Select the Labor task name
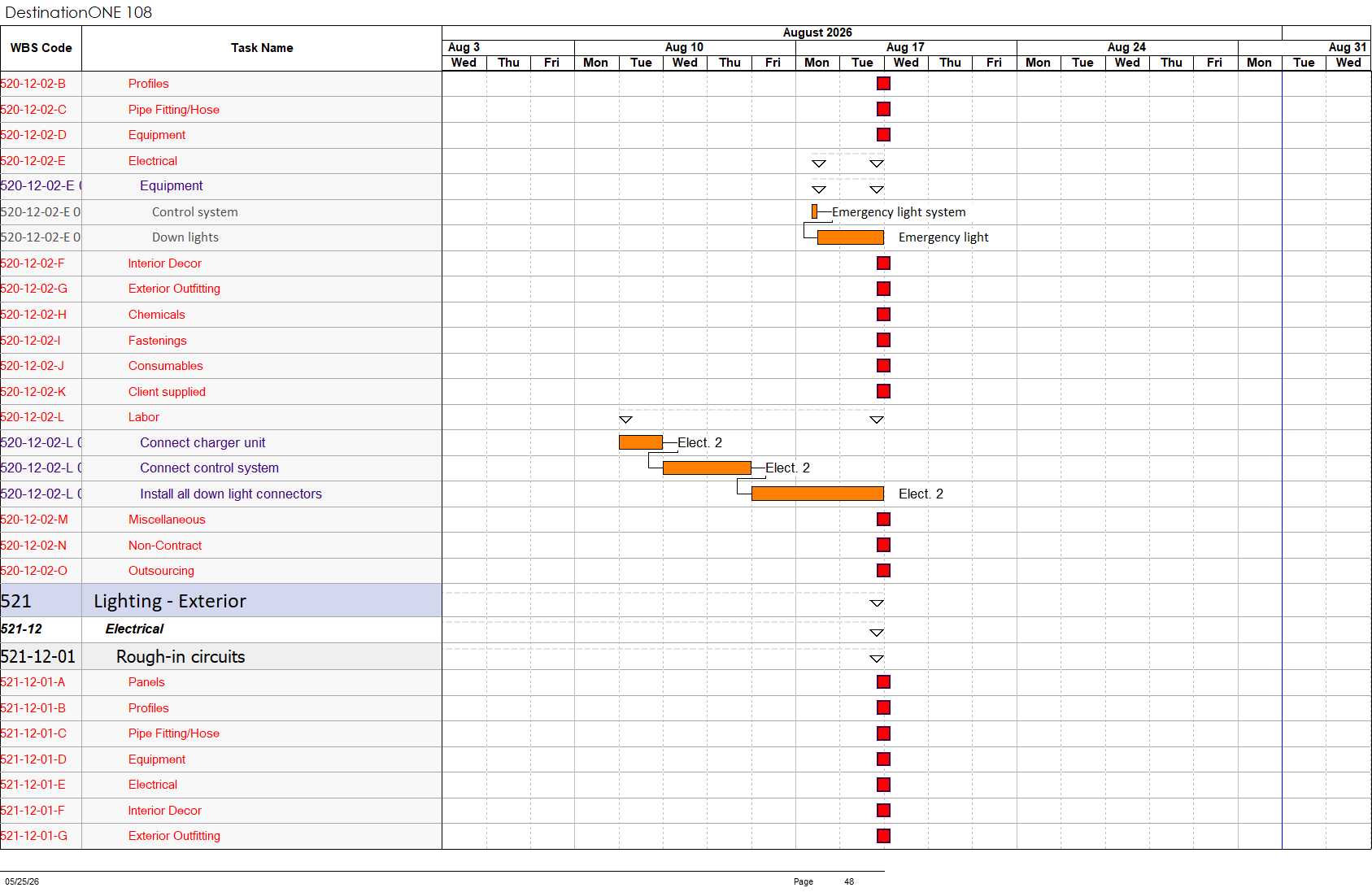Viewport: 1372px width, 892px height. point(143,417)
